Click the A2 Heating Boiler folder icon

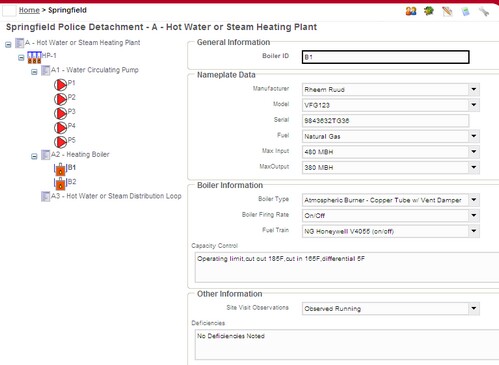point(45,155)
